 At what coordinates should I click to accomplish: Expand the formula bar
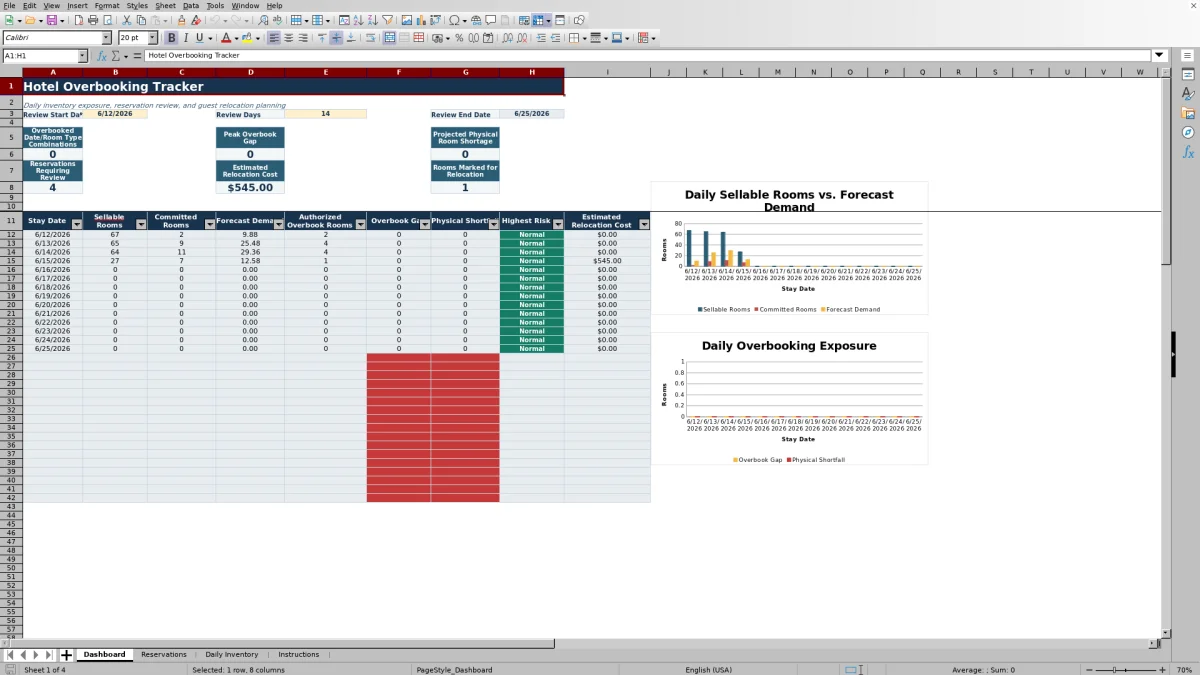tap(1160, 56)
